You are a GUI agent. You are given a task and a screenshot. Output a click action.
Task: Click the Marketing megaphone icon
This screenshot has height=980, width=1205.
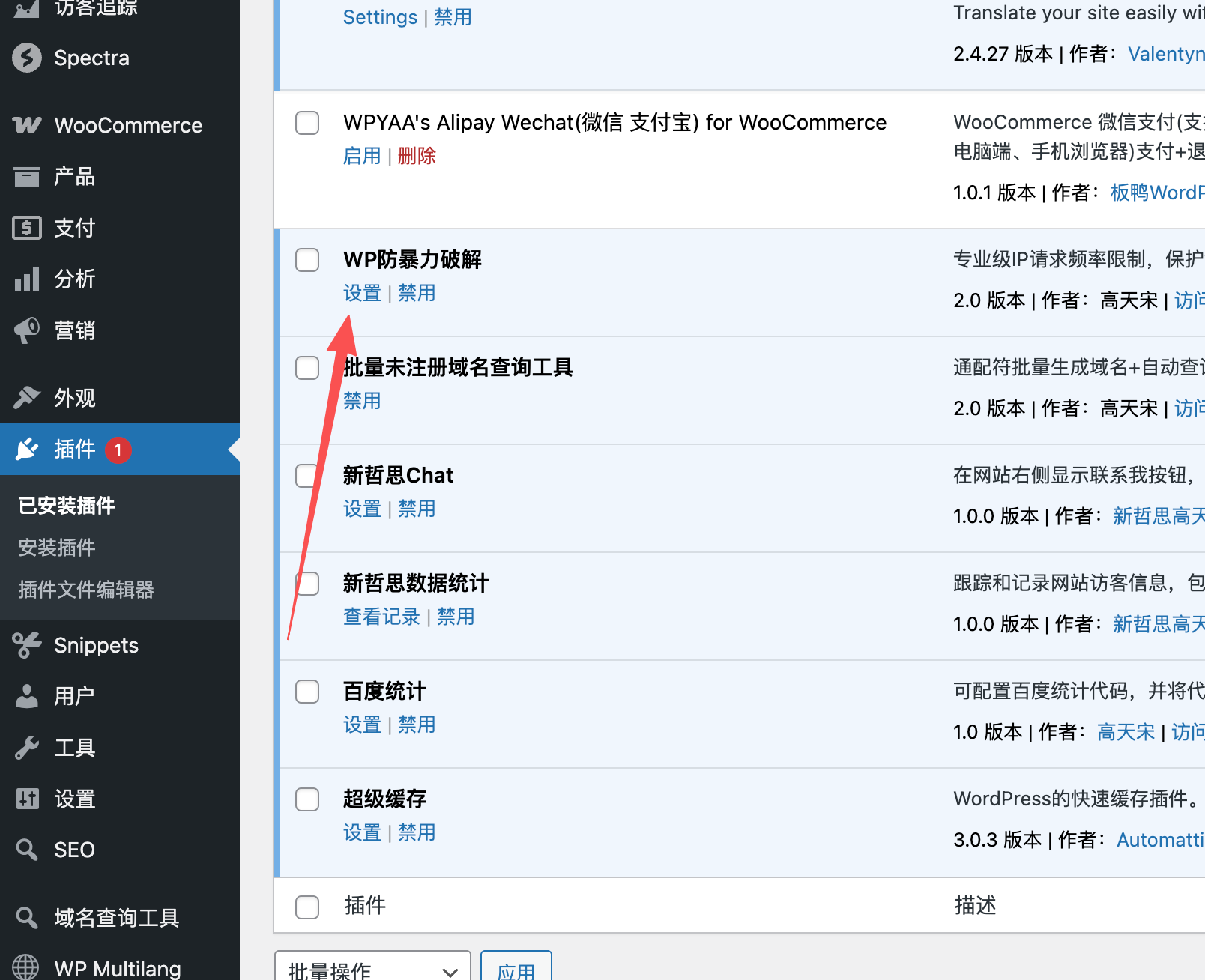tap(27, 330)
